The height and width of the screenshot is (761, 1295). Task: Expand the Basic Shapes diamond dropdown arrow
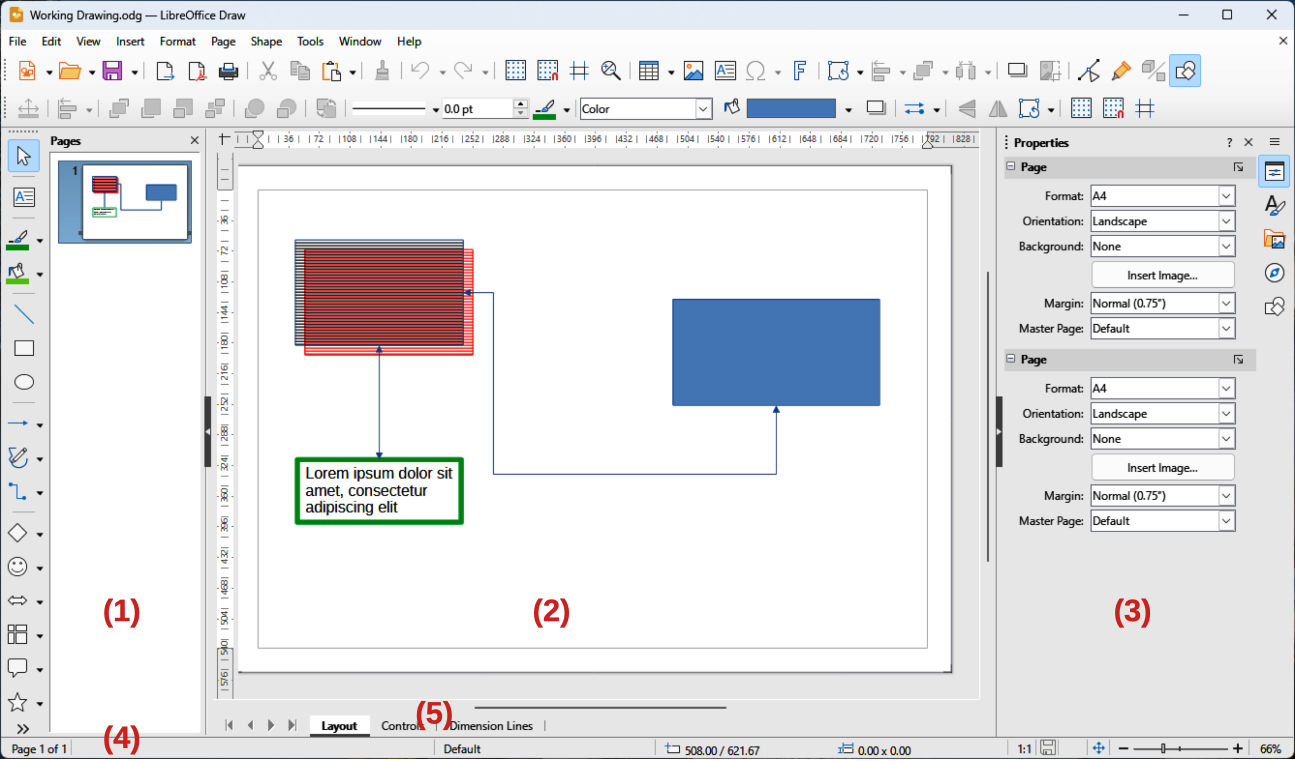coord(40,535)
